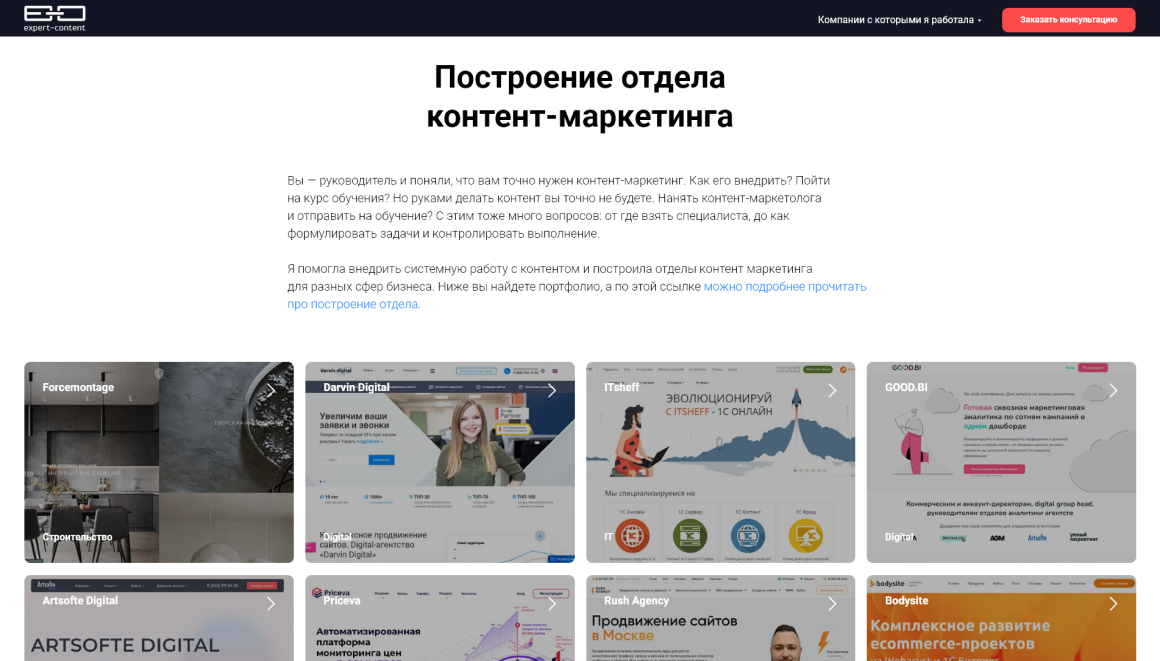Screen dimensions: 1160x661
Task: Open the Forcemontage portfolio thumbnail
Action: tap(159, 462)
